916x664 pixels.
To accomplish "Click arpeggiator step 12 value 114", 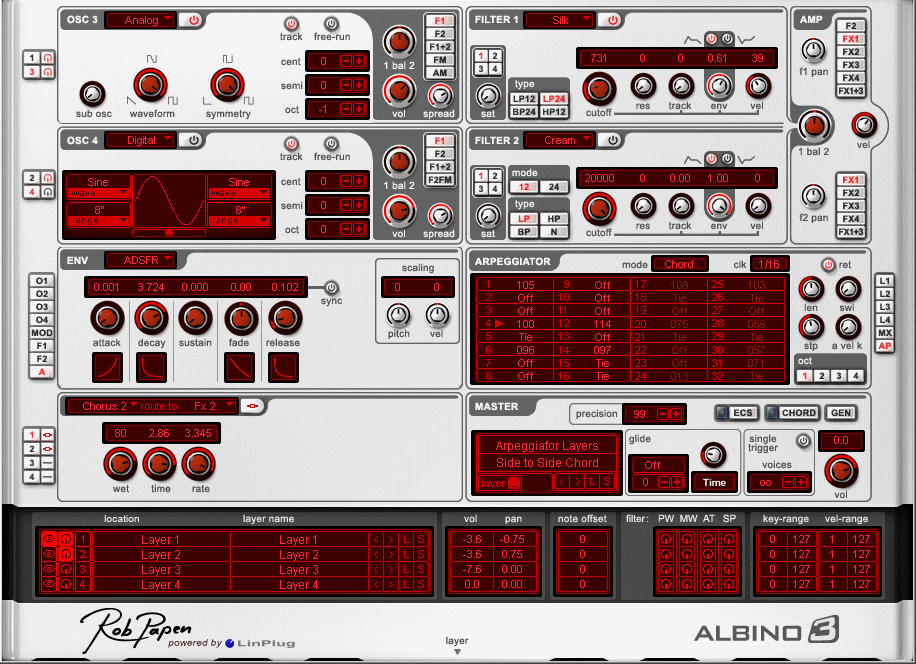I will tap(602, 324).
